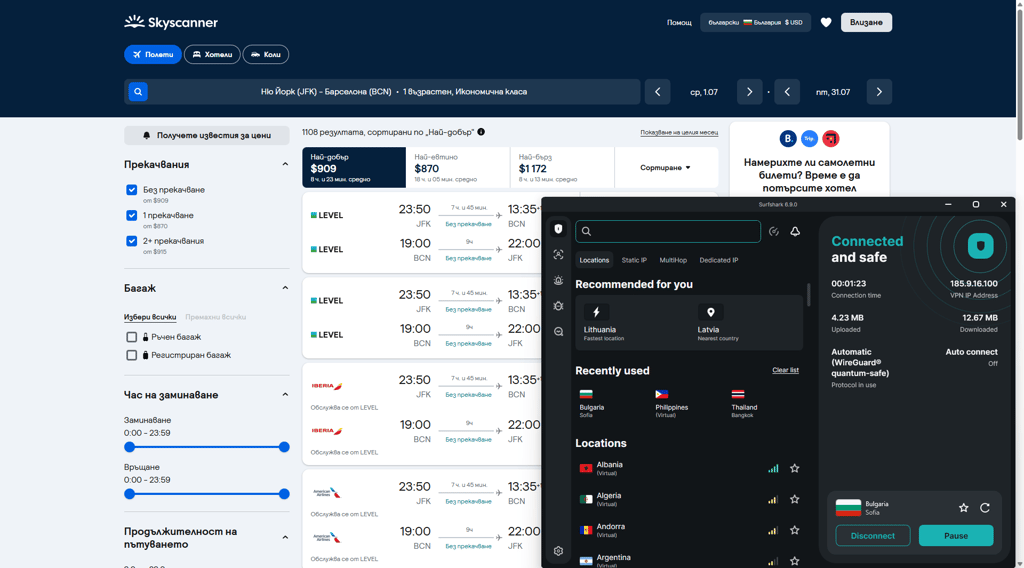Switch to Surfshark Static IP tab
Screen dimensions: 1024x568
point(634,260)
